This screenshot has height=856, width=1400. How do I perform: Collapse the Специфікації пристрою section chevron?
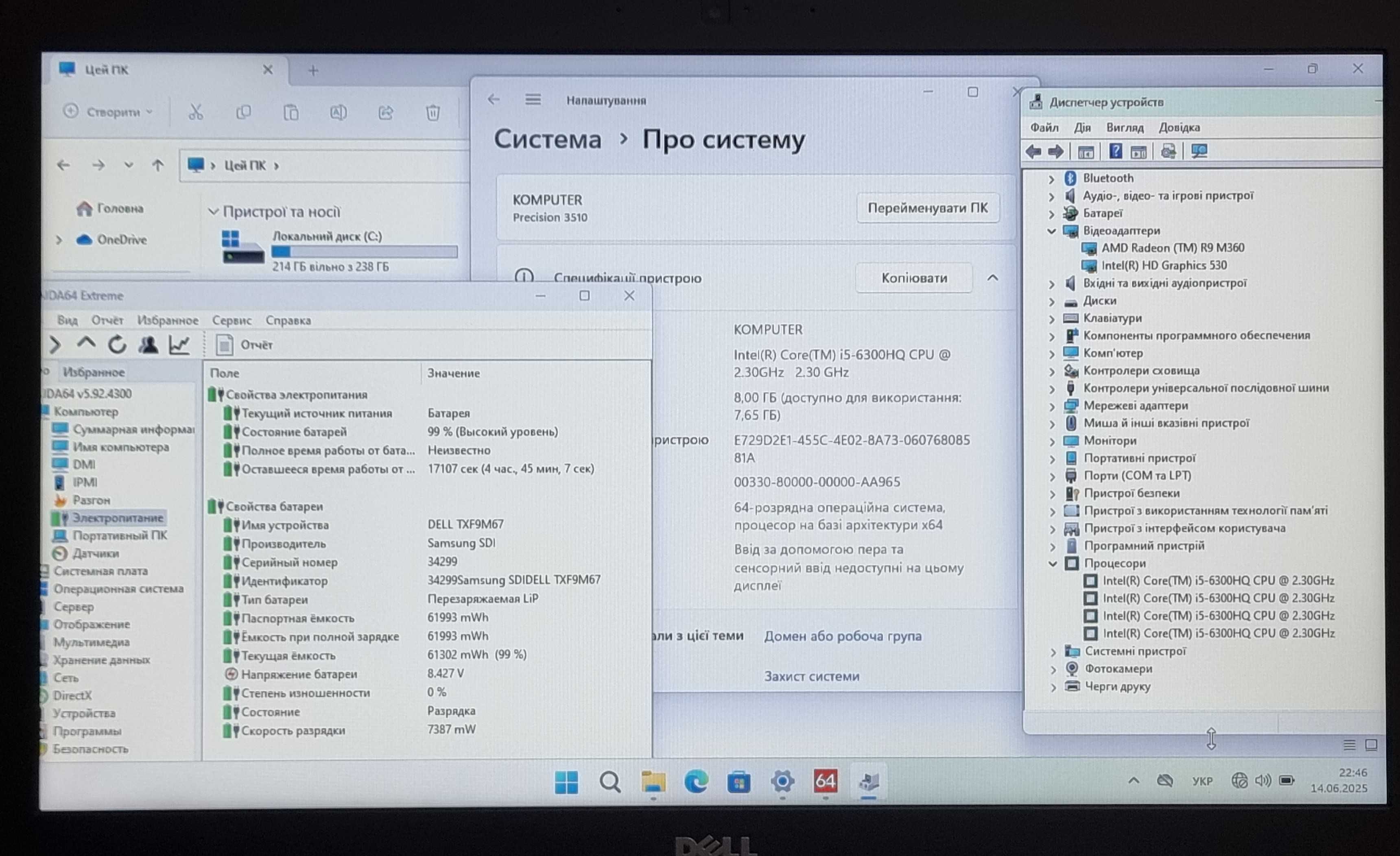[x=992, y=278]
